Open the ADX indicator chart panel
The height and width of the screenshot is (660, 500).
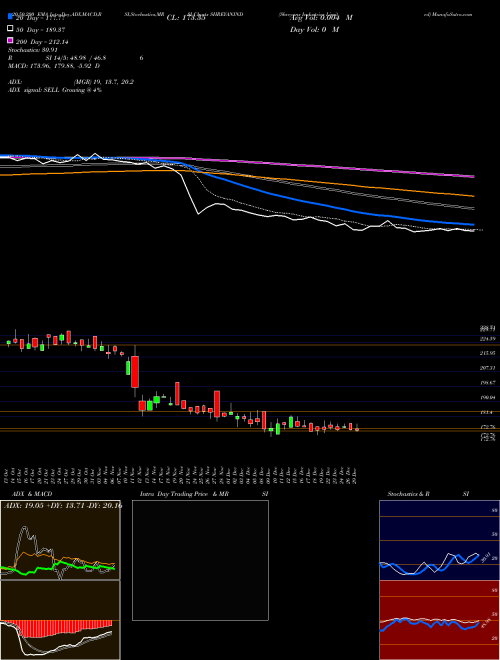point(60,540)
